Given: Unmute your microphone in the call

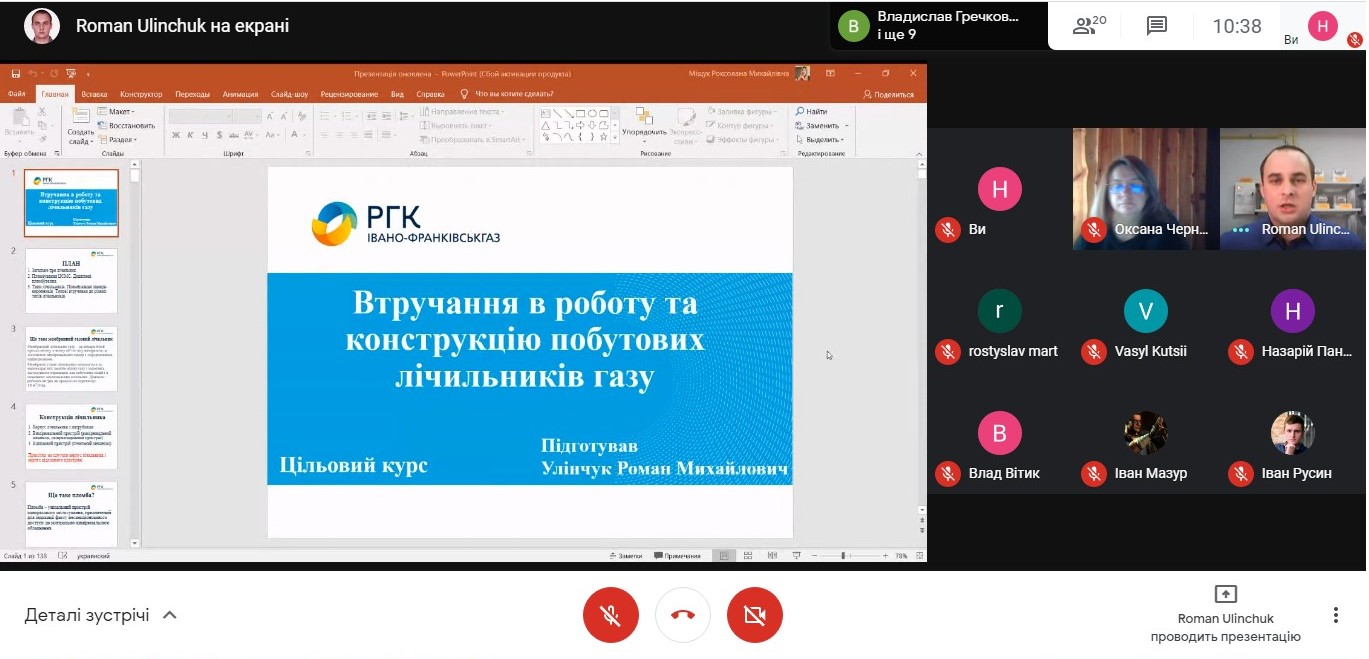Looking at the screenshot, I should click(611, 615).
